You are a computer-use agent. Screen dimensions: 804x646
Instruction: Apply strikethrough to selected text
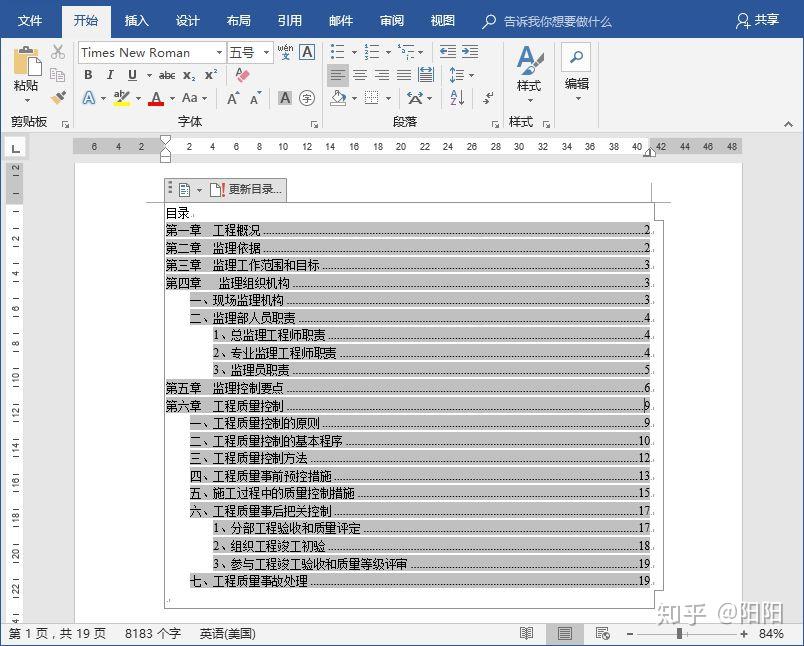point(166,74)
